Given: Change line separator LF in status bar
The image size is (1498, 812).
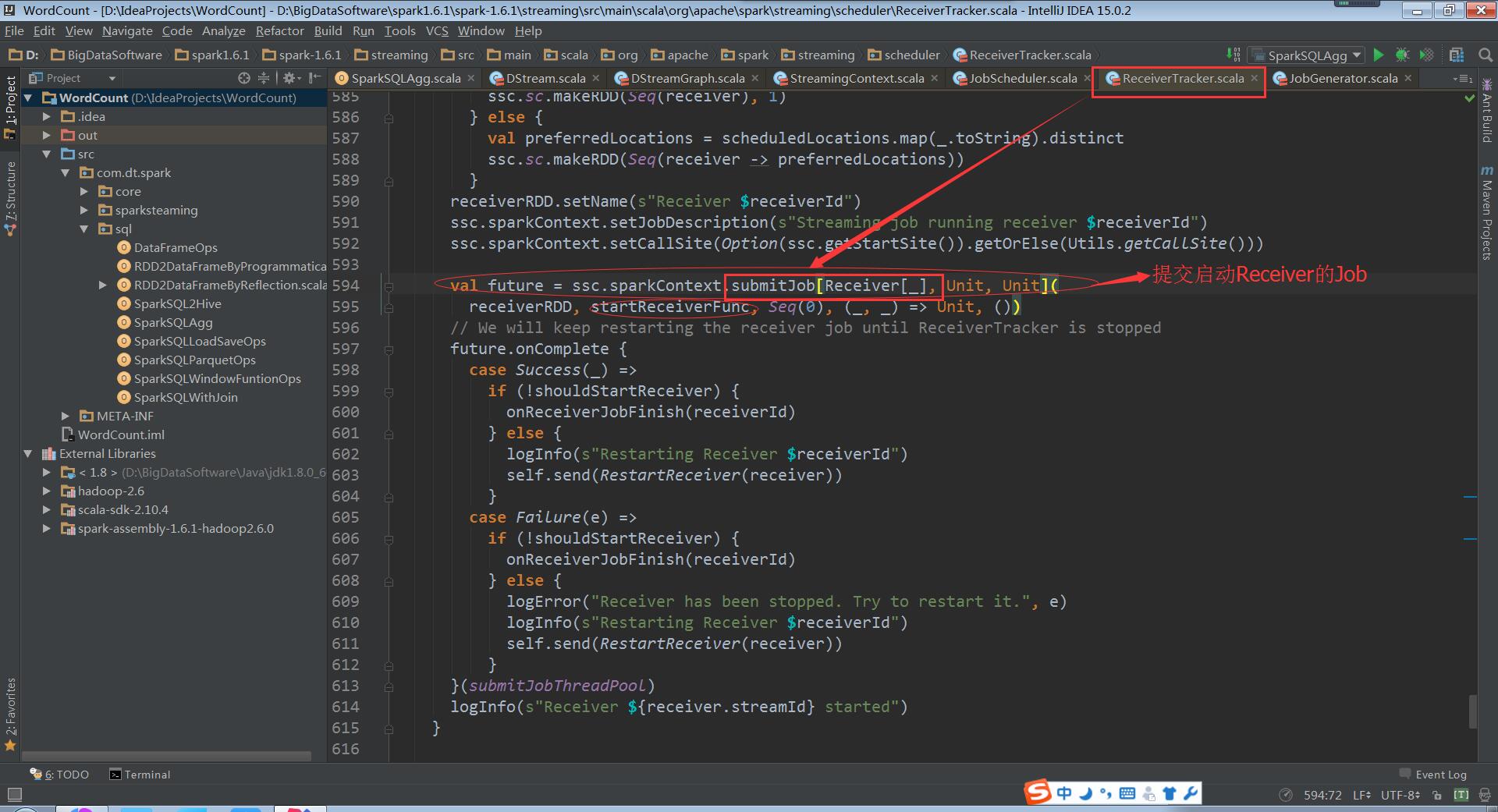Looking at the screenshot, I should (x=1361, y=795).
